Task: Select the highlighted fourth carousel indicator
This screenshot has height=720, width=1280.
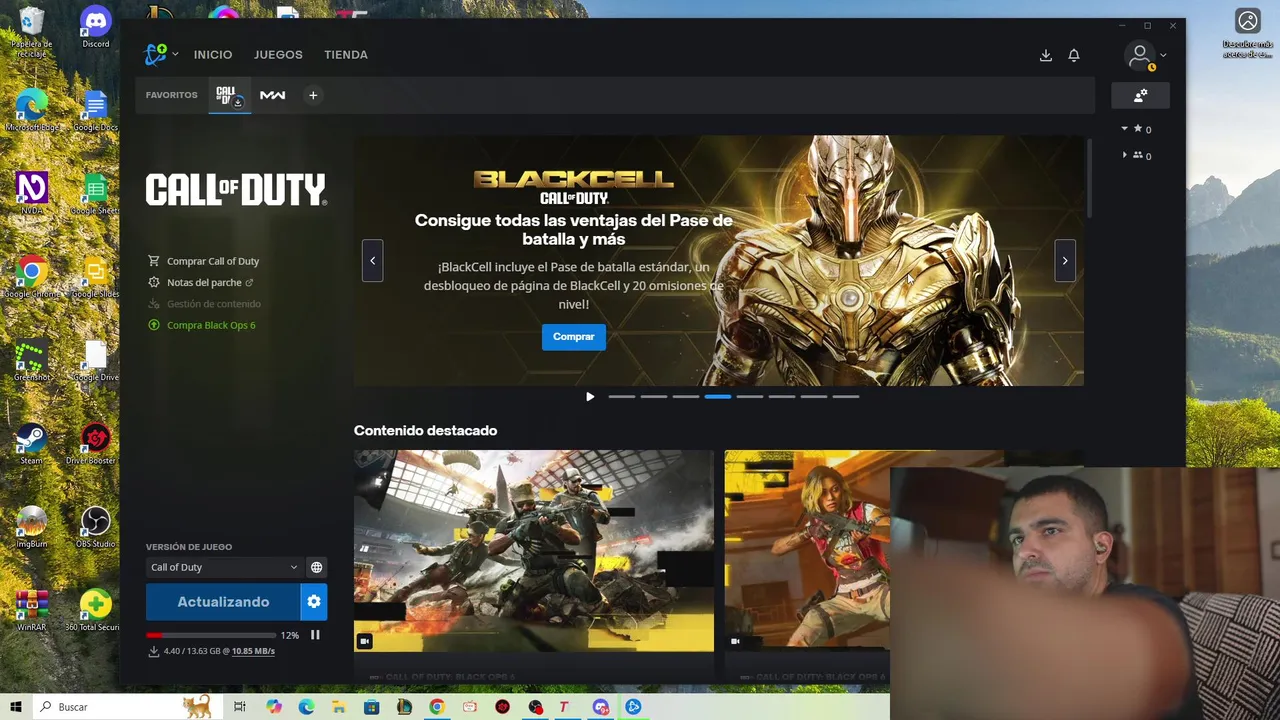Action: 718,397
